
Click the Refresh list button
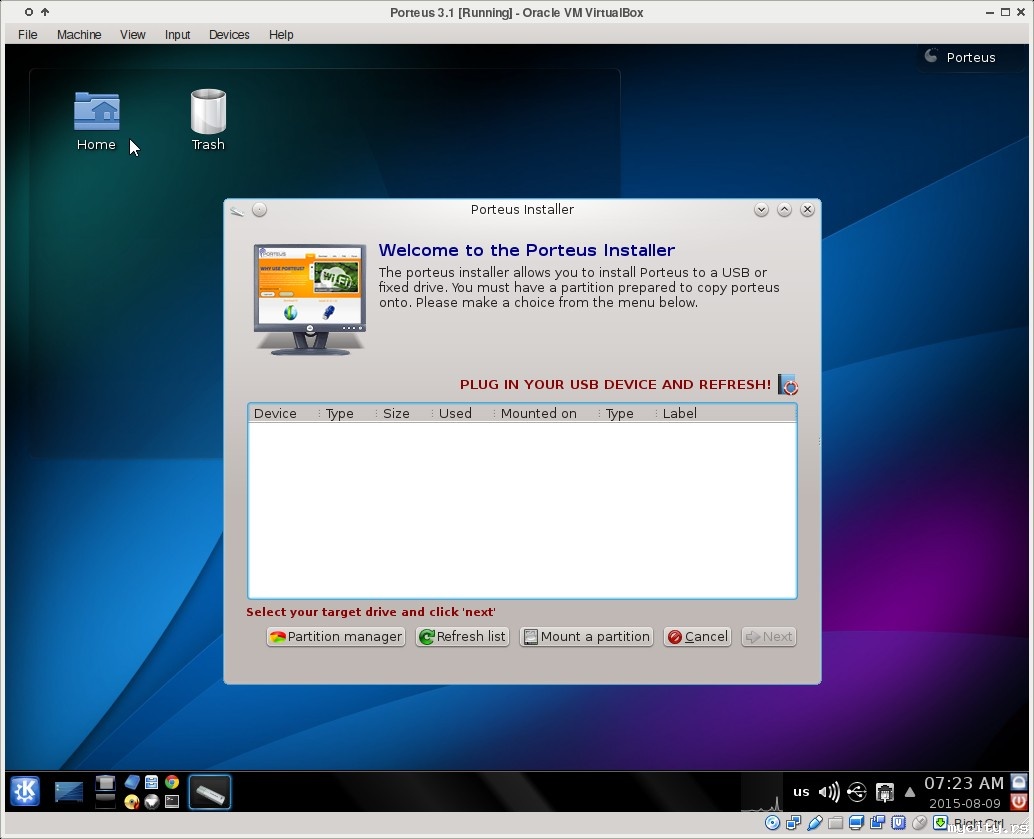pos(462,637)
